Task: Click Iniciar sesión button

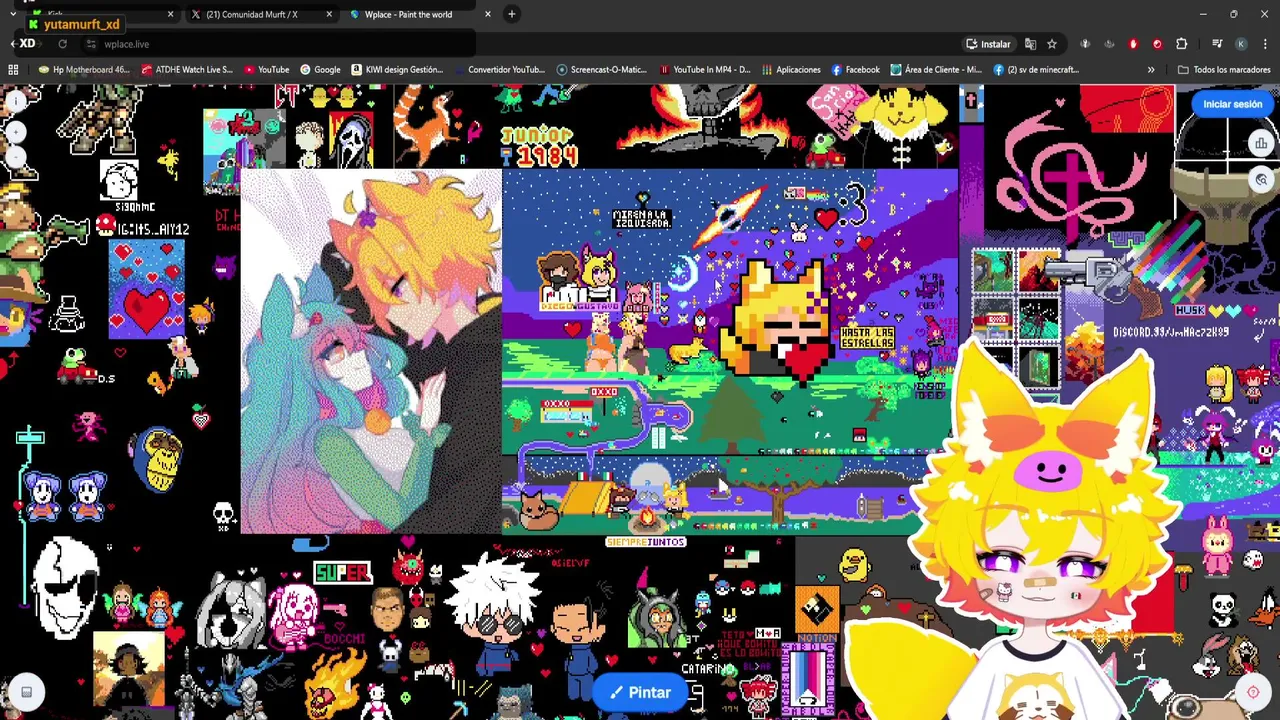Action: pos(1232,104)
